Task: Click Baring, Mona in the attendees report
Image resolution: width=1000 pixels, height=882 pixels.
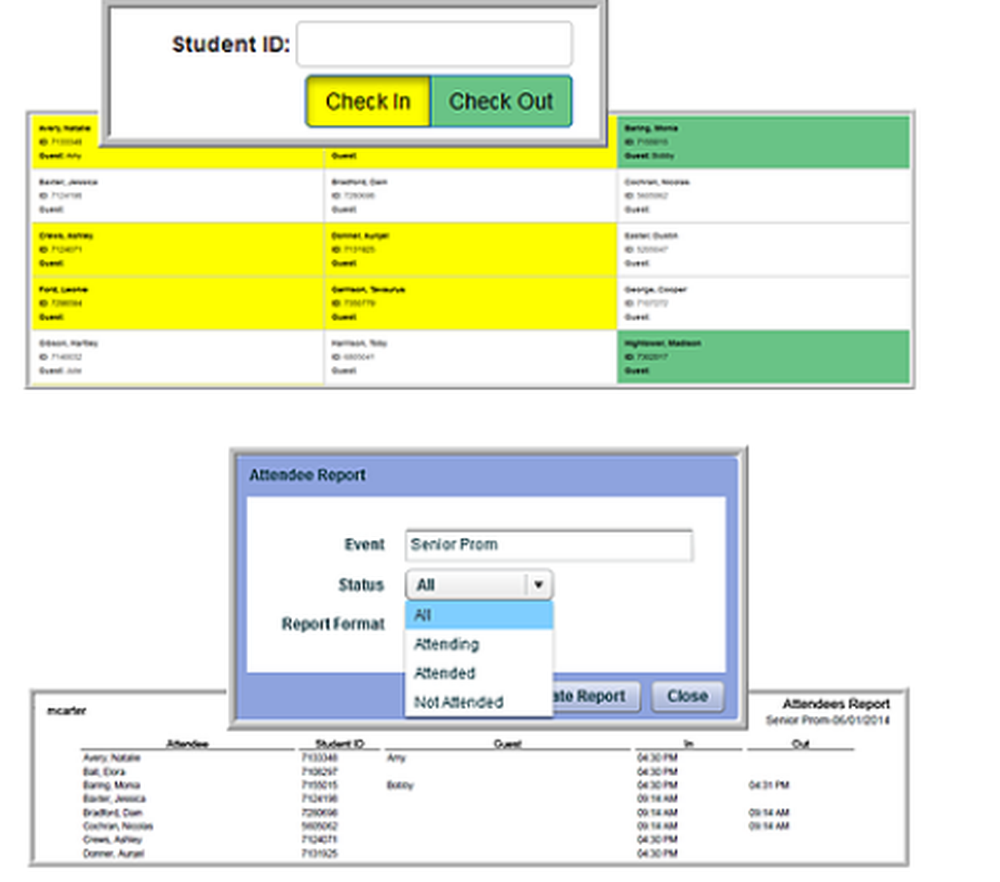Action: pyautogui.click(x=111, y=785)
